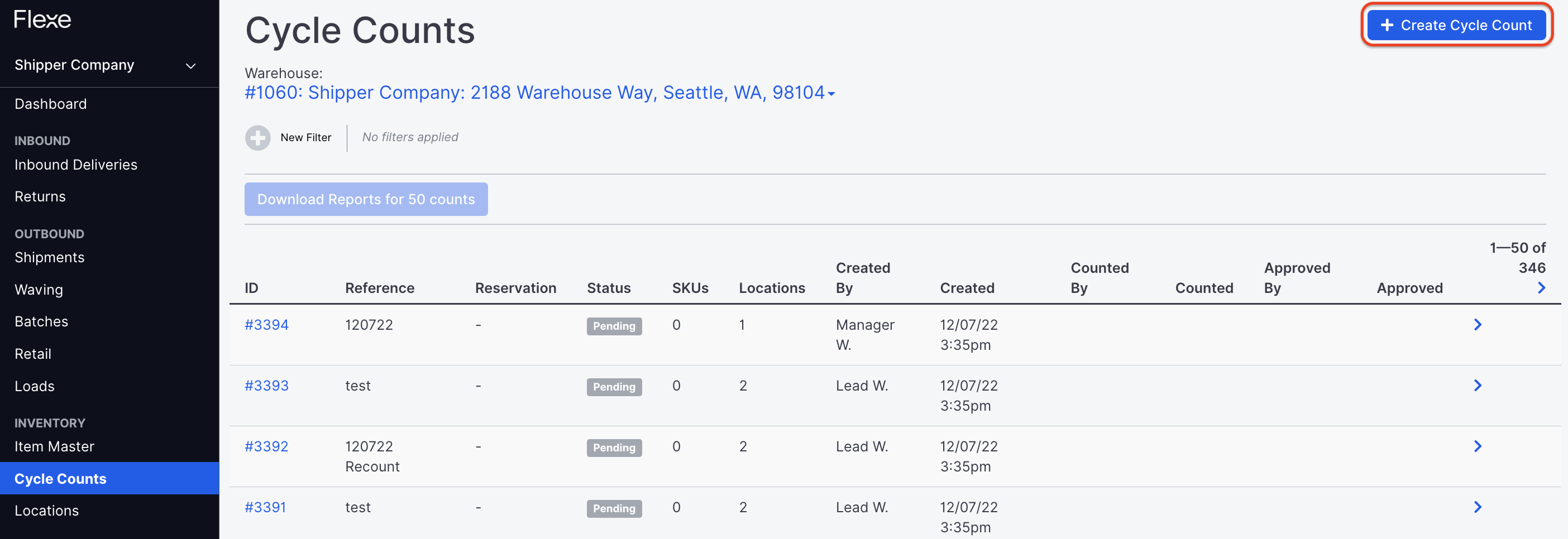Screen dimensions: 1568x539
Task: Click the Pending status badge on row #3393
Action: pos(614,386)
